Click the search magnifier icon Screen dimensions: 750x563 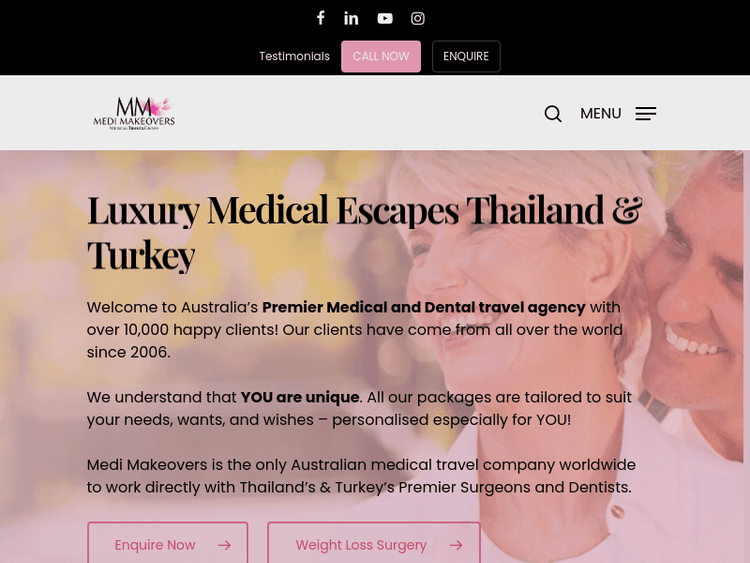pyautogui.click(x=553, y=113)
